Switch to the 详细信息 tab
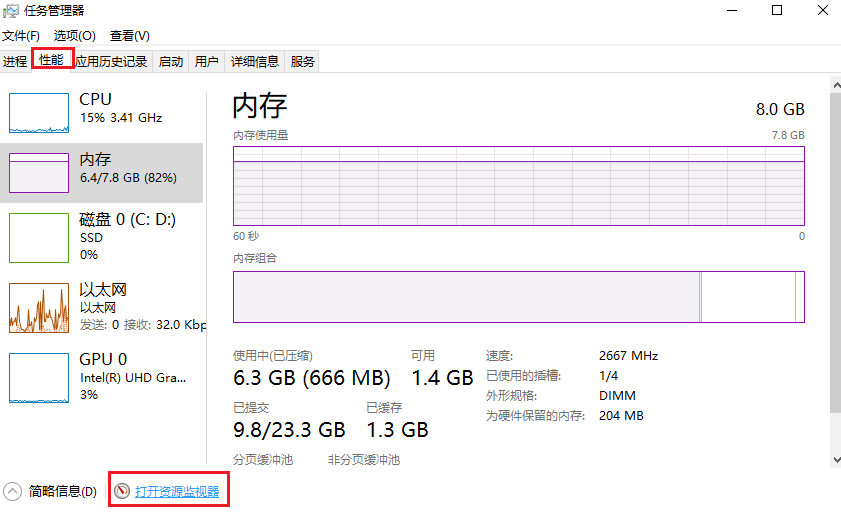 tap(255, 61)
